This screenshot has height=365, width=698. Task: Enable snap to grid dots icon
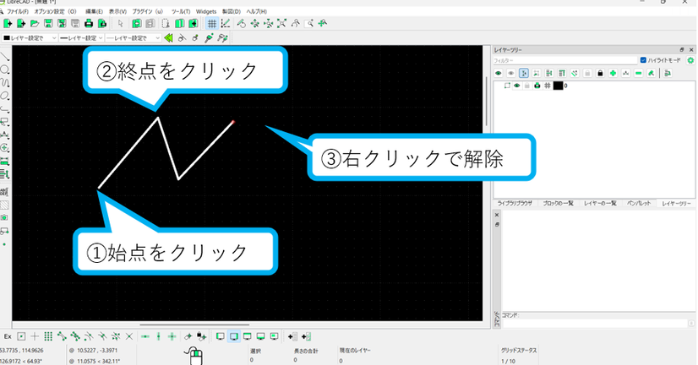49,337
